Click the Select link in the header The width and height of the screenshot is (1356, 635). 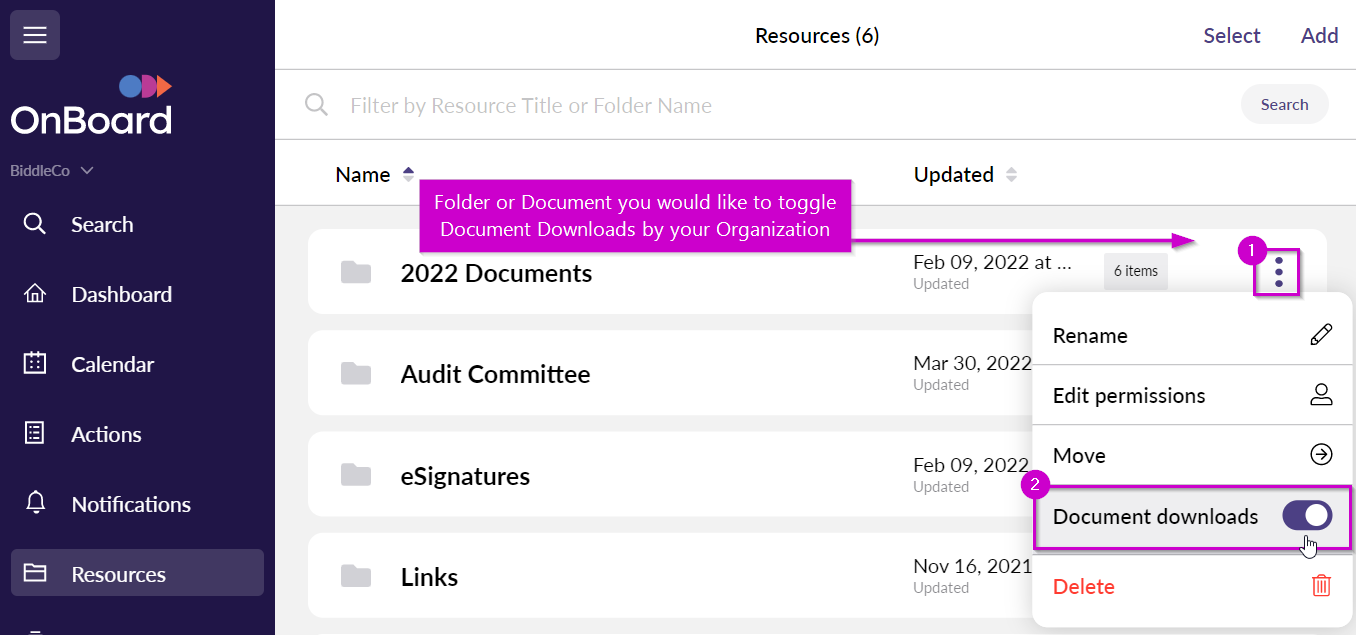point(1232,35)
